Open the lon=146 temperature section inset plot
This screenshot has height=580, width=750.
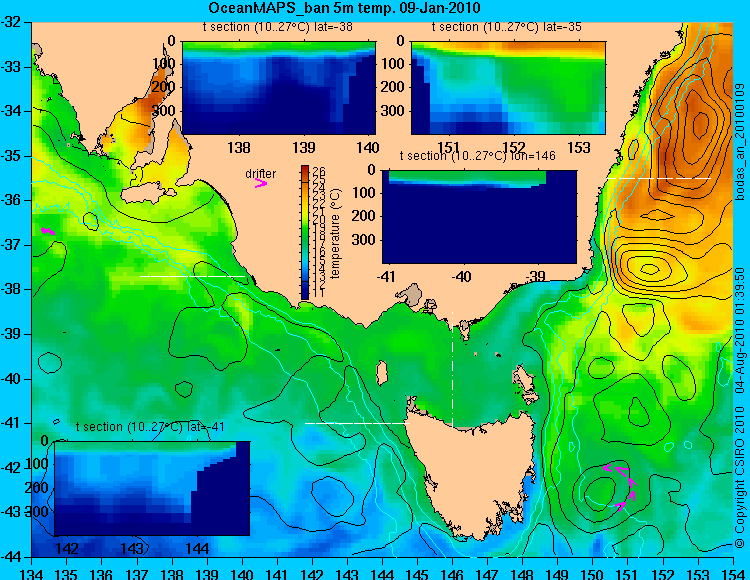(479, 217)
